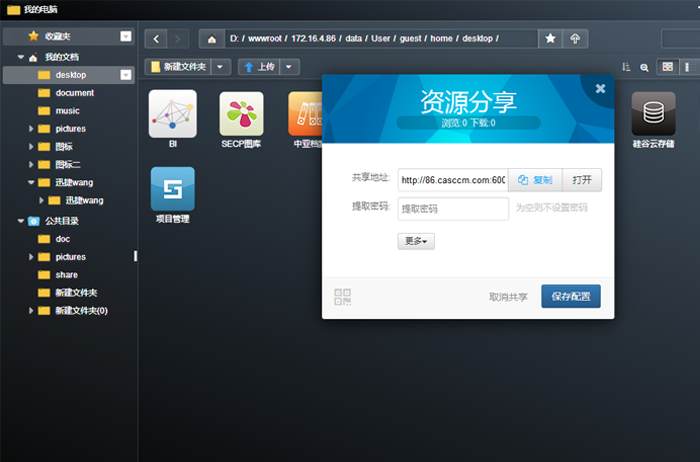The image size is (700, 462).
Task: Select the document folder in sidebar
Action: [x=74, y=93]
